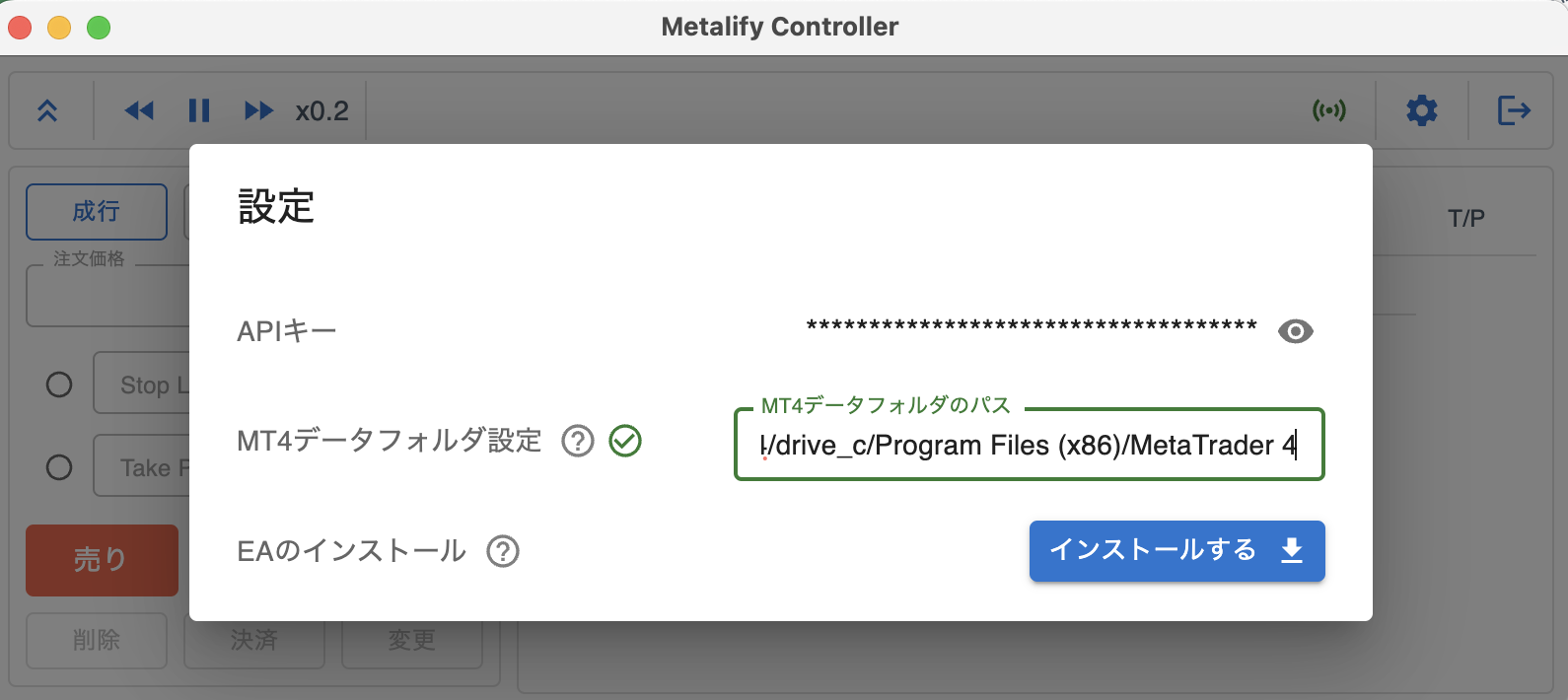Click the logout icon
Image resolution: width=1568 pixels, height=700 pixels.
point(1512,110)
